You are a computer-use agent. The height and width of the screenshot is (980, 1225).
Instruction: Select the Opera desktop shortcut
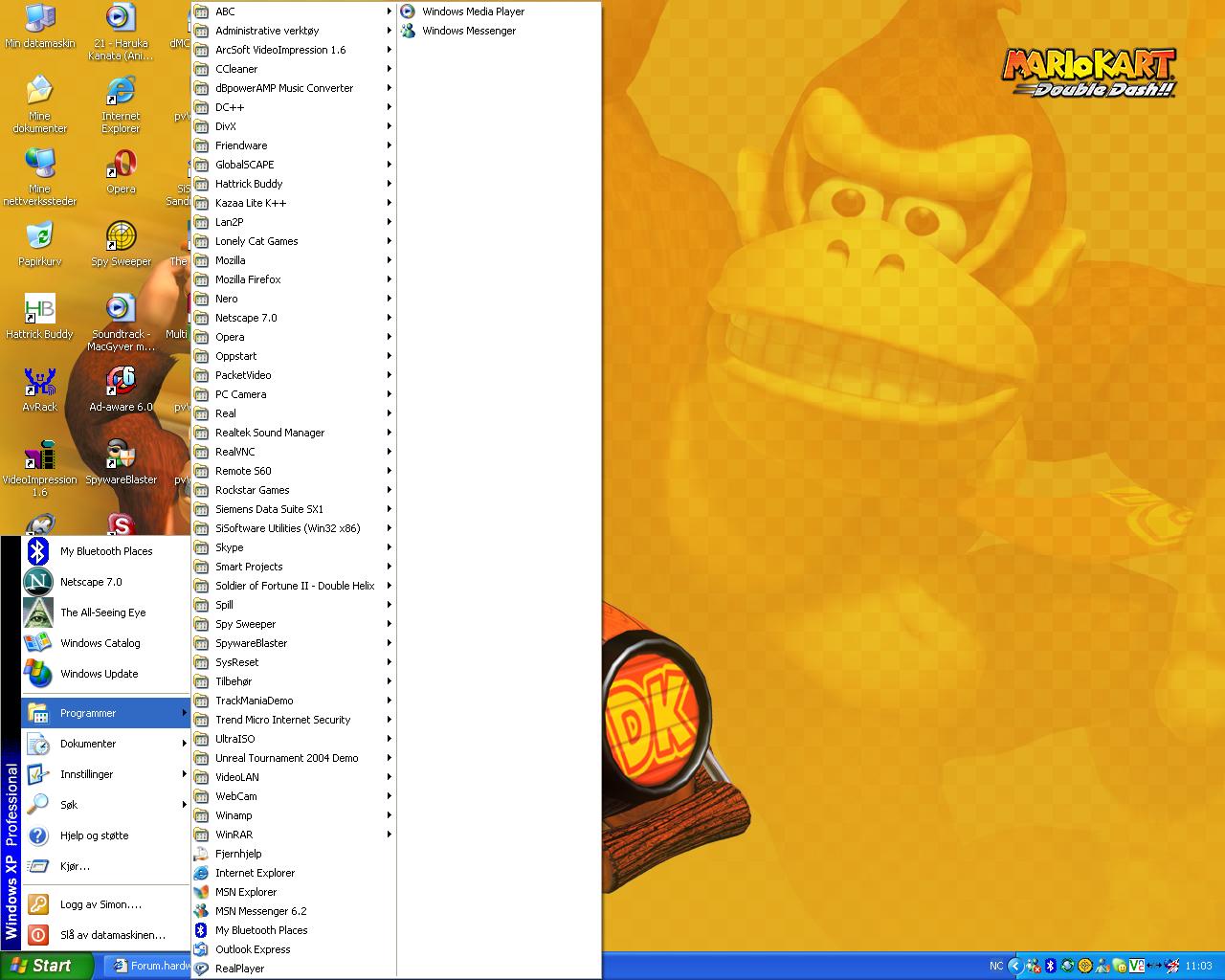[x=121, y=172]
